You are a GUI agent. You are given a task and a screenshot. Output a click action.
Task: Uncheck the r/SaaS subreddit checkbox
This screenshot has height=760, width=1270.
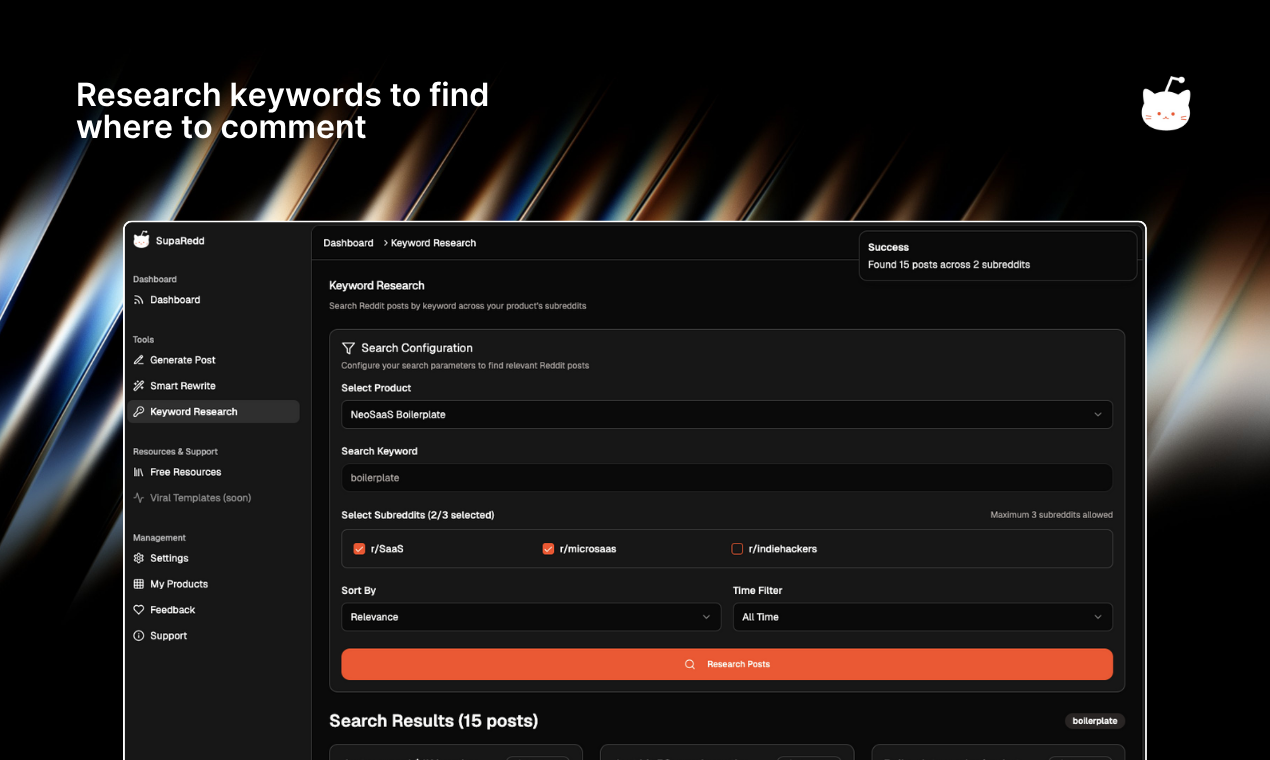click(x=359, y=549)
